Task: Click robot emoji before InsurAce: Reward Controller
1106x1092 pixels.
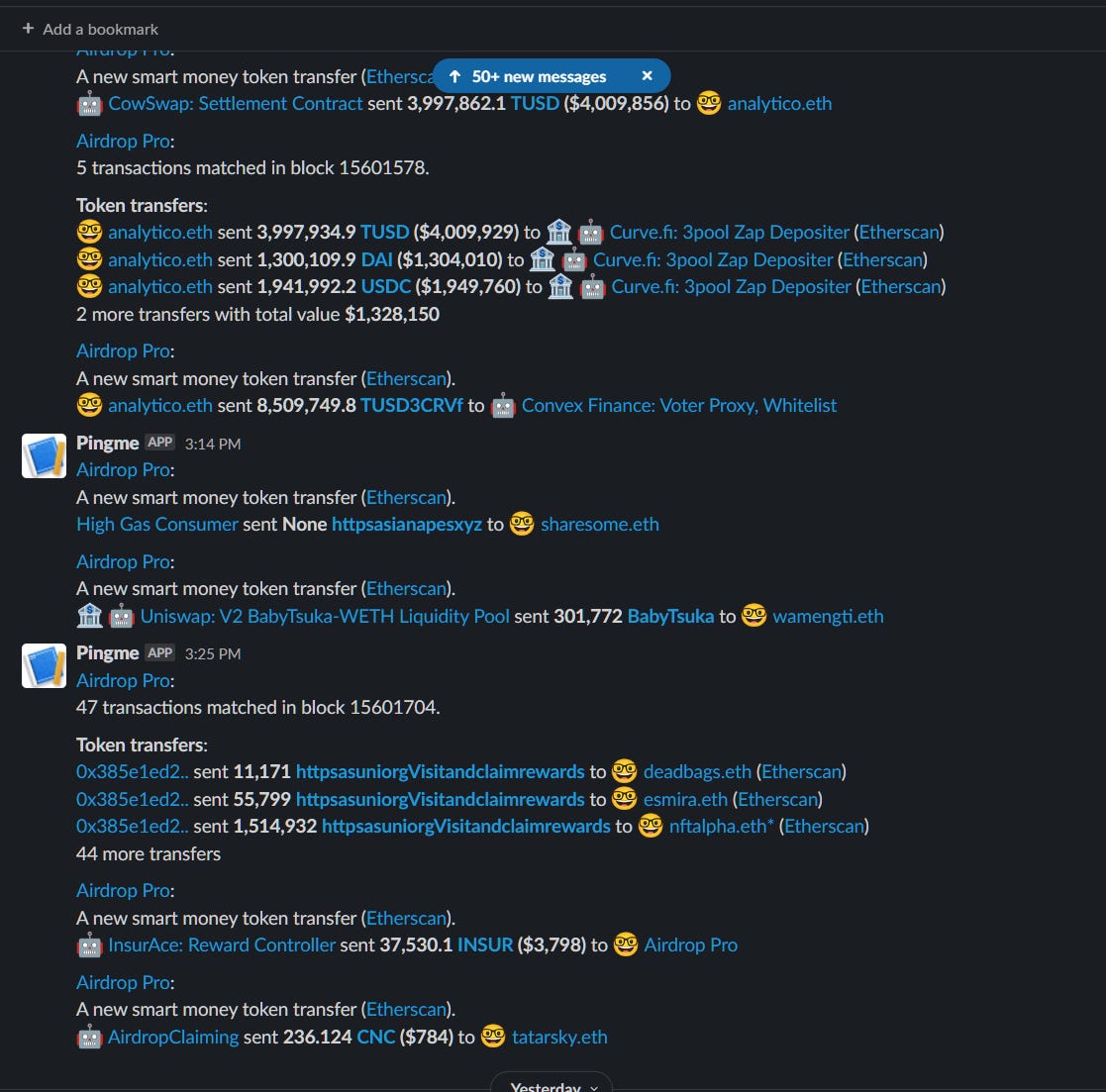Action: pyautogui.click(x=89, y=945)
